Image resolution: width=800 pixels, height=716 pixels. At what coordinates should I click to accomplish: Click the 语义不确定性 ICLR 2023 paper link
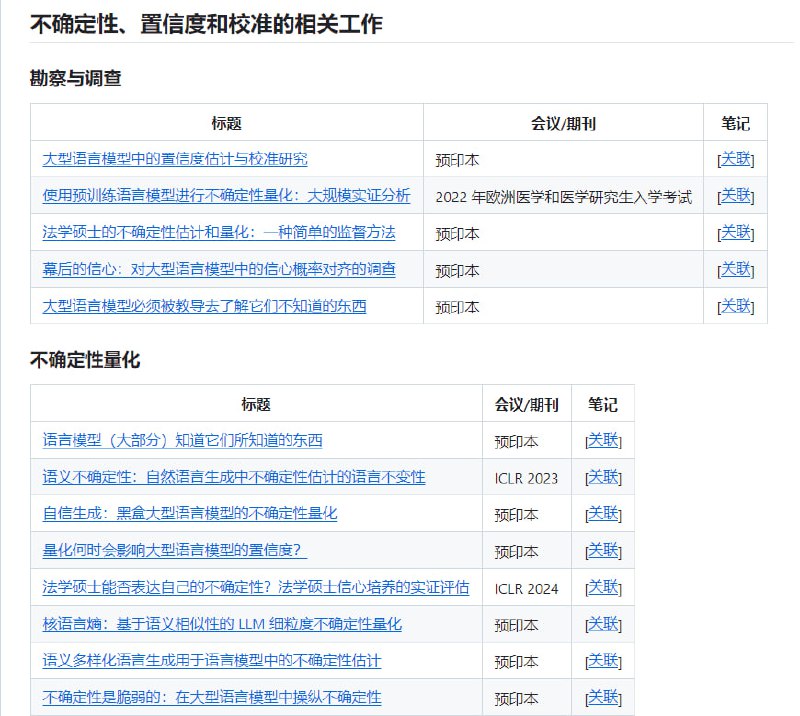[230, 477]
